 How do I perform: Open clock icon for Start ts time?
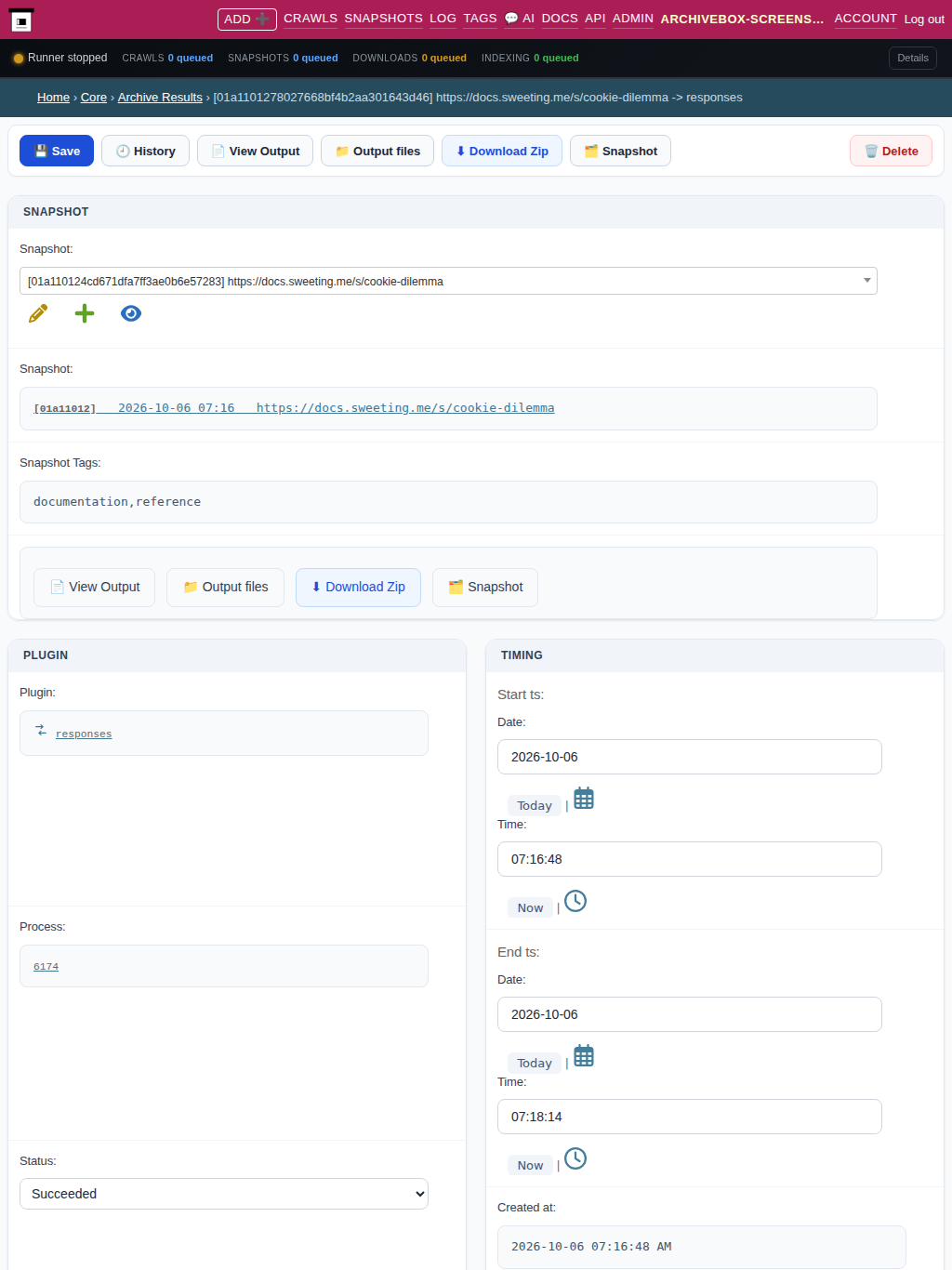(x=575, y=901)
